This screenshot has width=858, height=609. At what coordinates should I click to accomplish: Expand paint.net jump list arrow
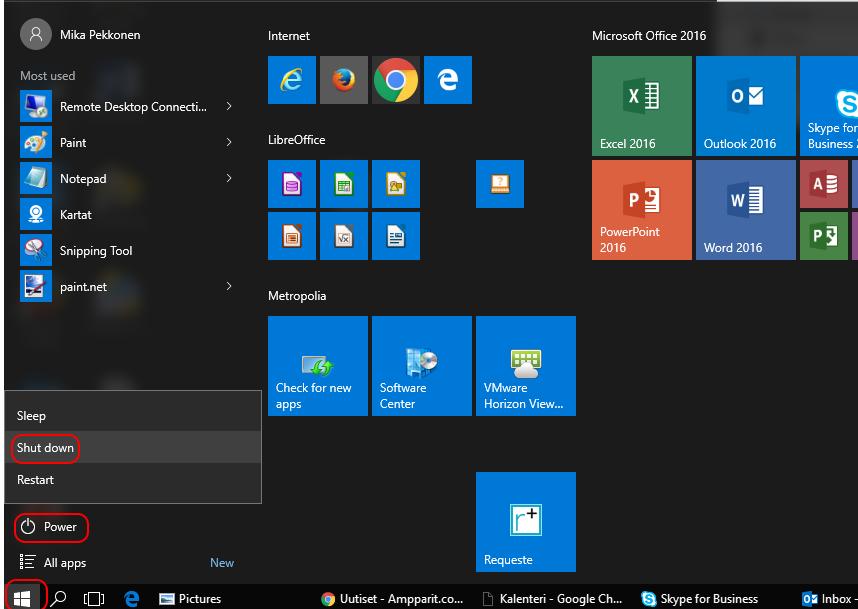tap(229, 286)
